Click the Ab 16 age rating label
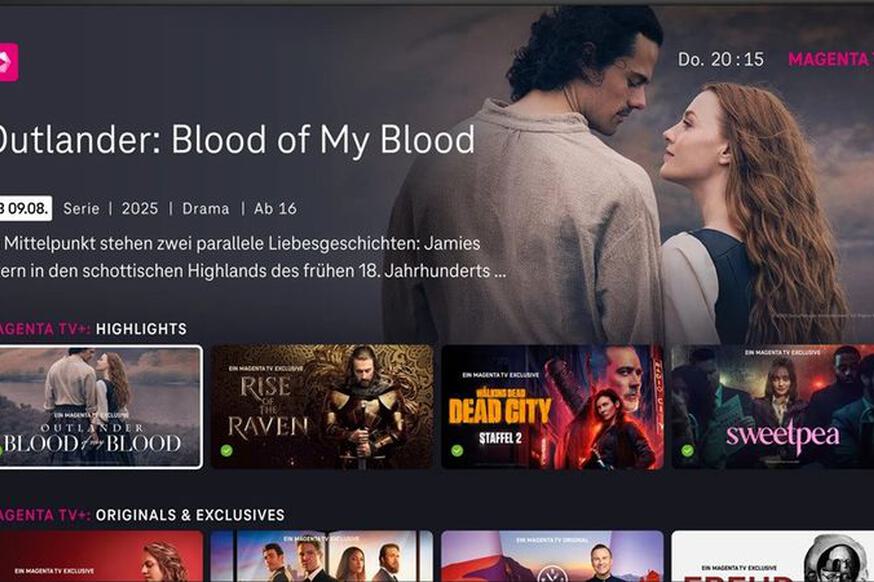This screenshot has height=582, width=874. click(275, 208)
